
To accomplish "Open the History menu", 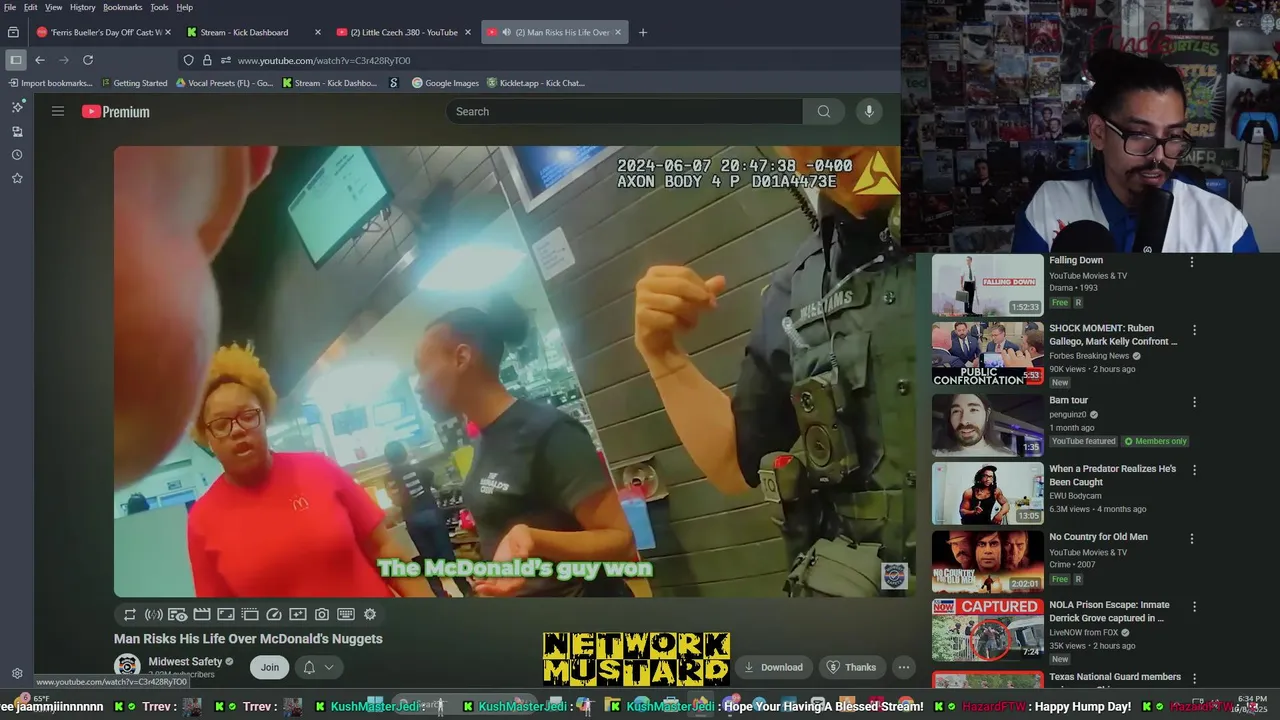I will pos(83,7).
